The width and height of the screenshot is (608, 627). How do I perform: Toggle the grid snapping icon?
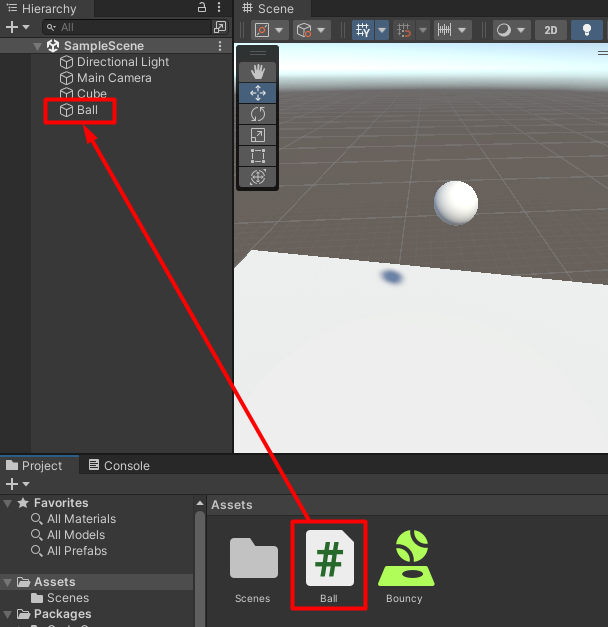(404, 30)
